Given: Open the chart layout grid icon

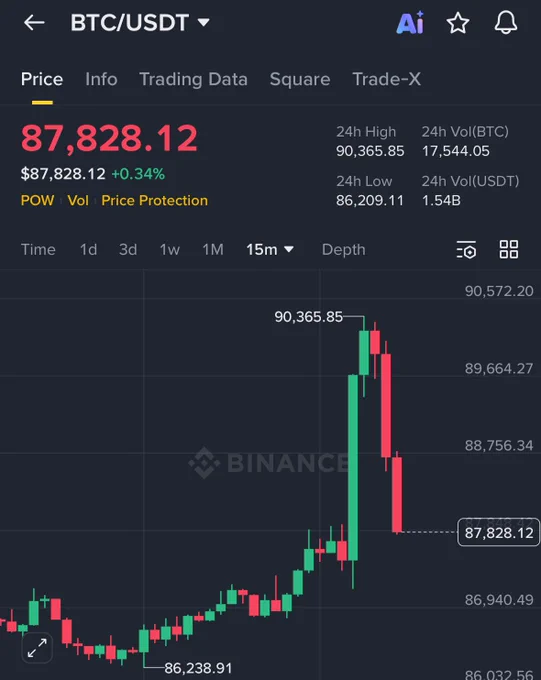Looking at the screenshot, I should (508, 250).
